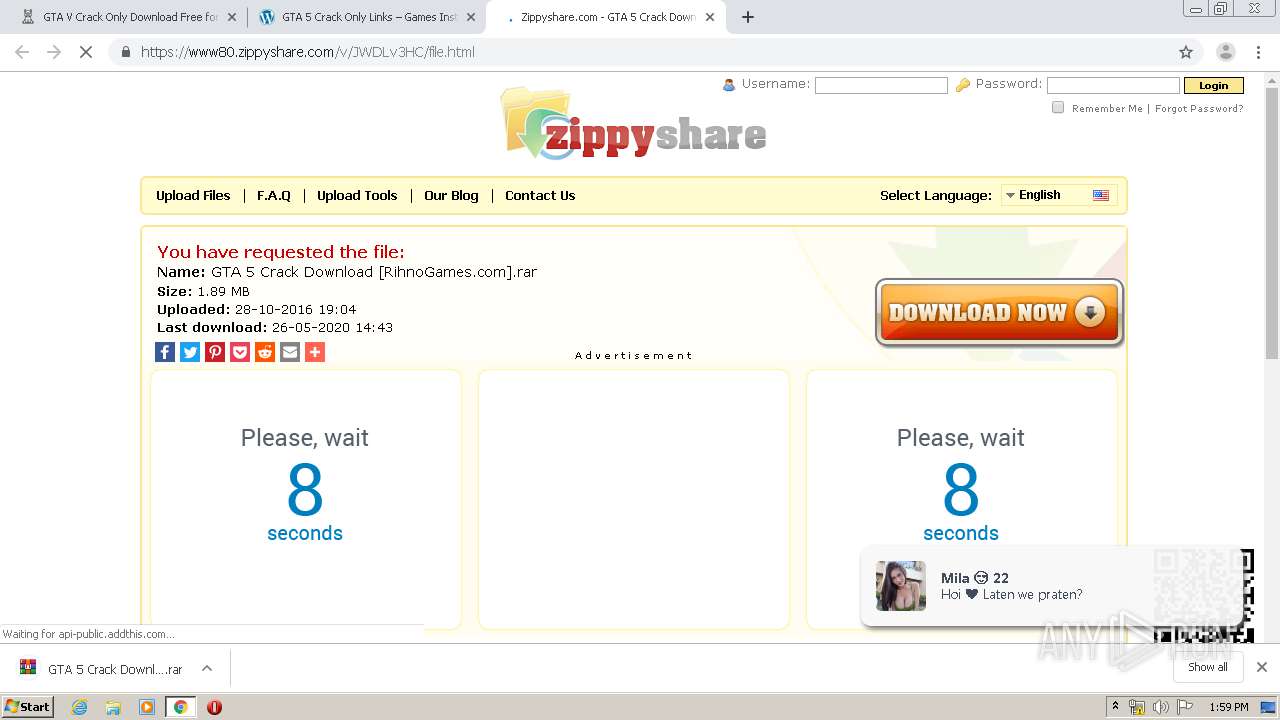
Task: Click the Action Center flag icon
Action: (x=1183, y=707)
